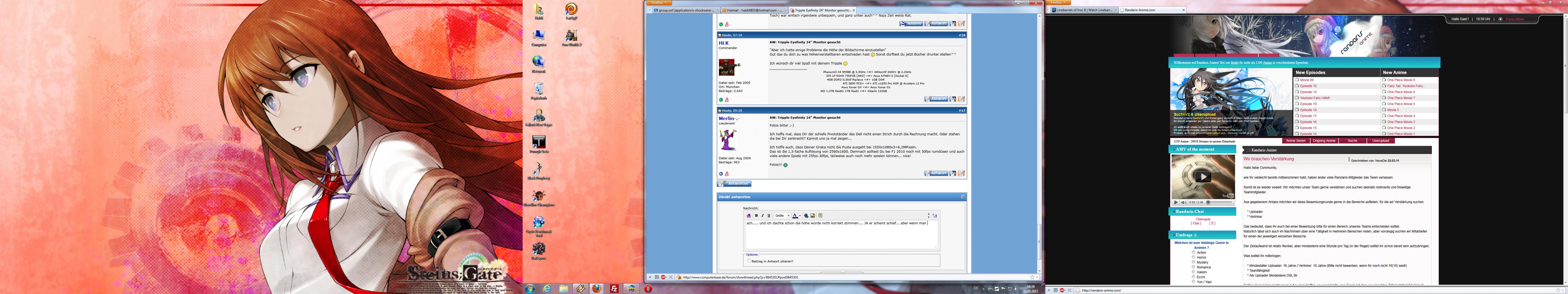Select the Yuri / Yaoi radio button
Image resolution: width=1568 pixels, height=294 pixels.
tap(1194, 282)
